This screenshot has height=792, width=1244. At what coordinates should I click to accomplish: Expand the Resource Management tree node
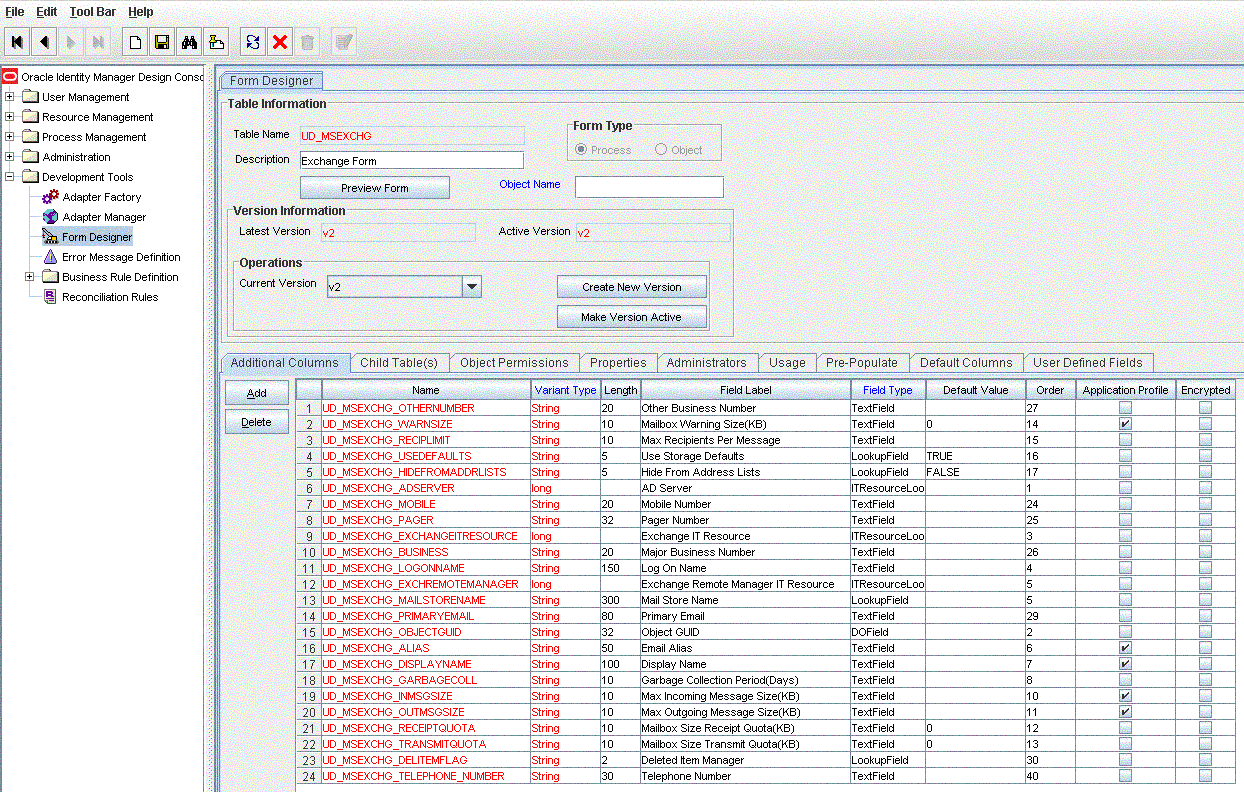10,117
